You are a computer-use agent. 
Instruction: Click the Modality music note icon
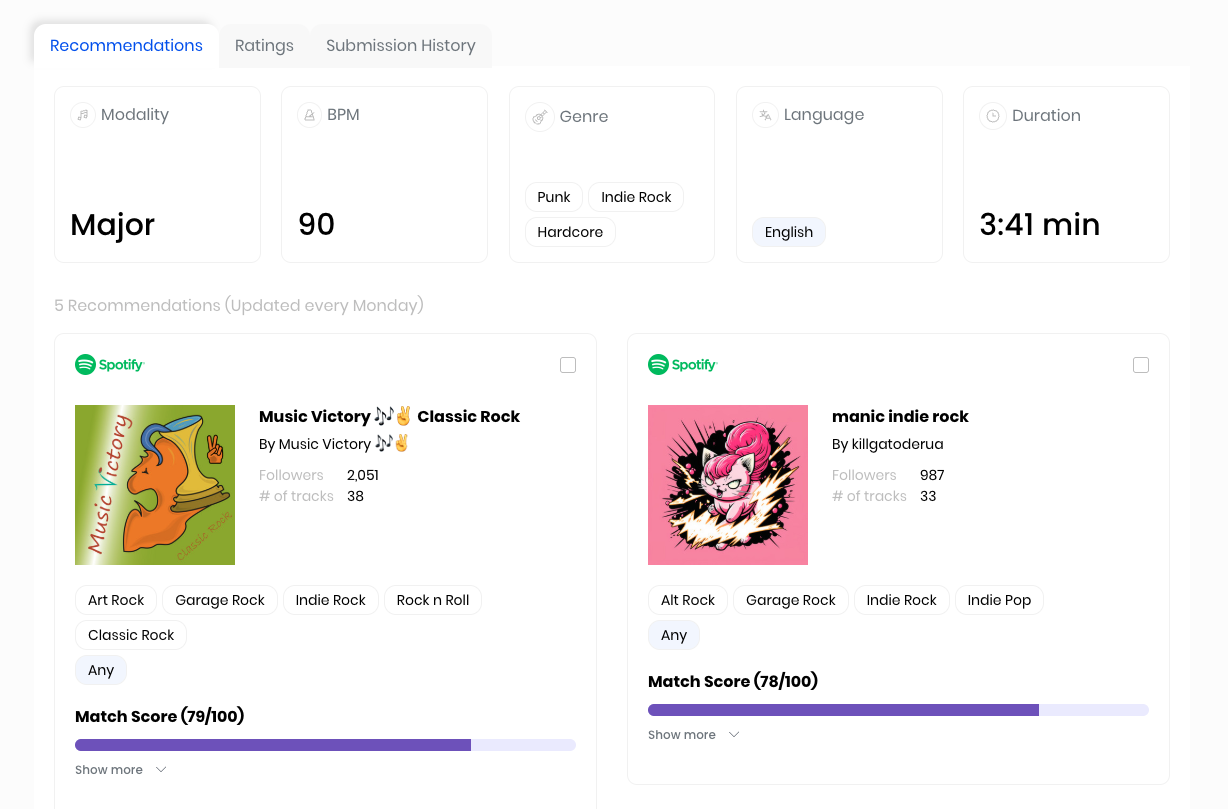tap(83, 115)
